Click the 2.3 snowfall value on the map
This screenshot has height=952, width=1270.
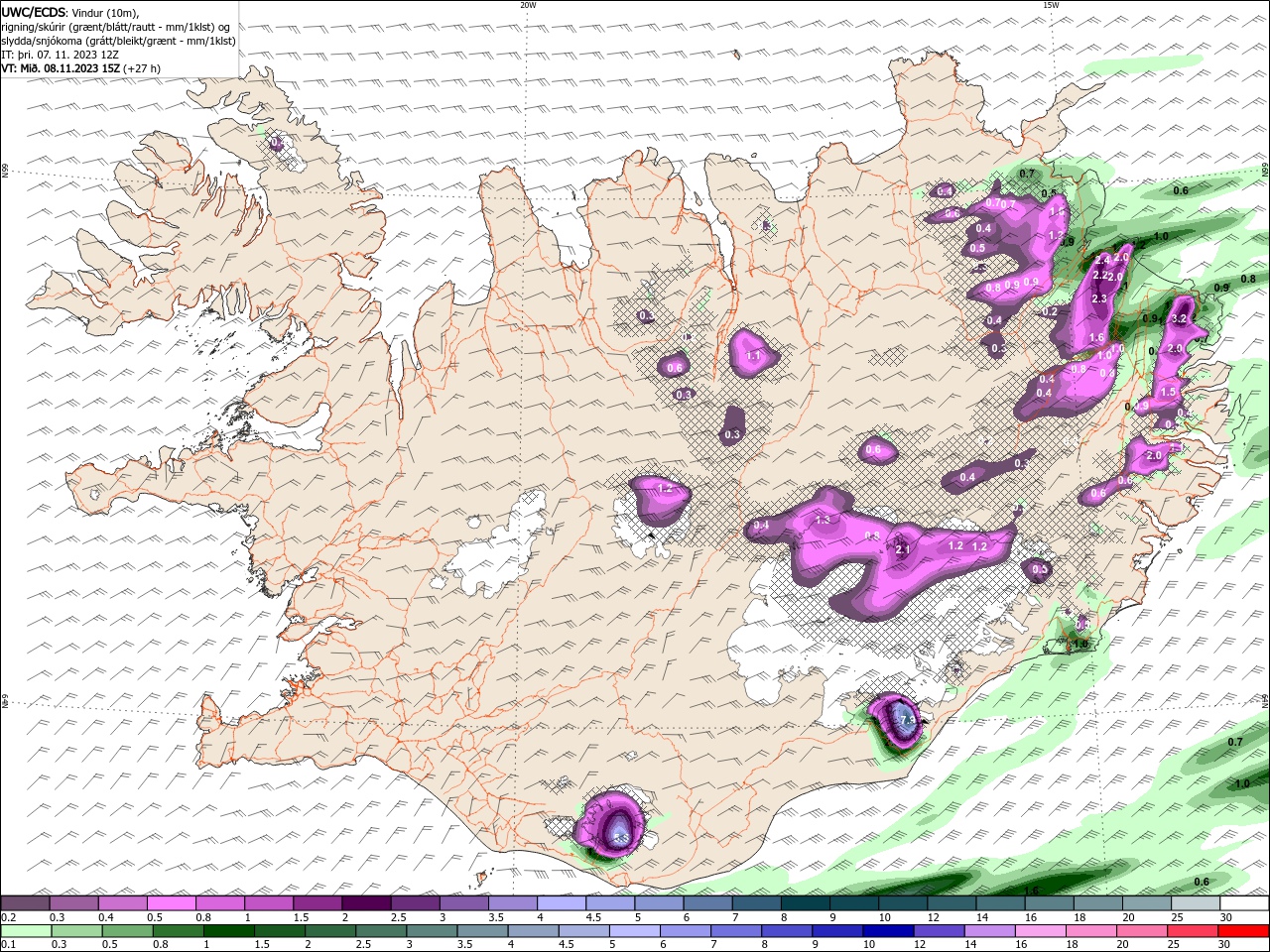point(1098,298)
